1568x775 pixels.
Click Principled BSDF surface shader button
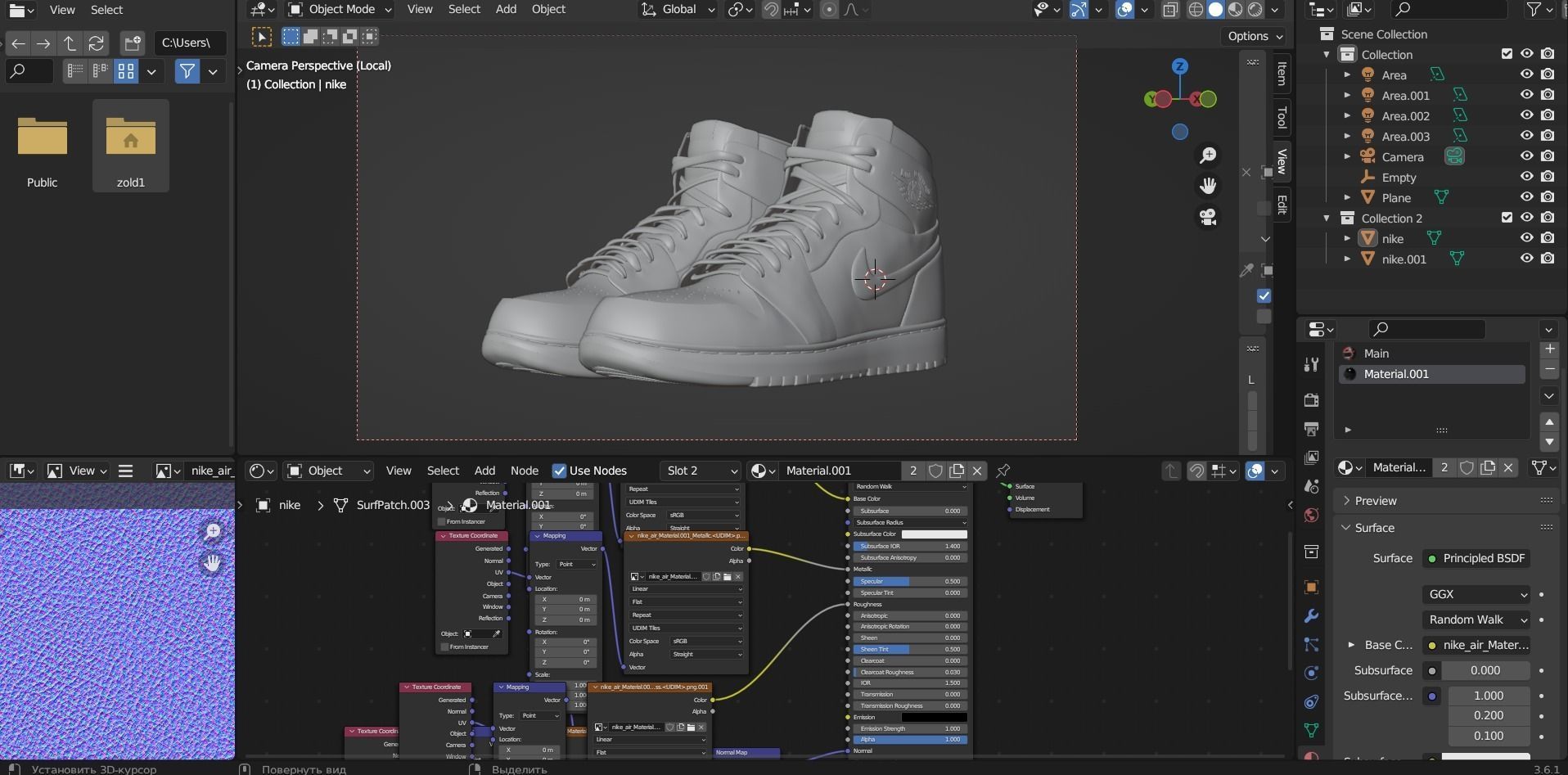click(x=1477, y=558)
